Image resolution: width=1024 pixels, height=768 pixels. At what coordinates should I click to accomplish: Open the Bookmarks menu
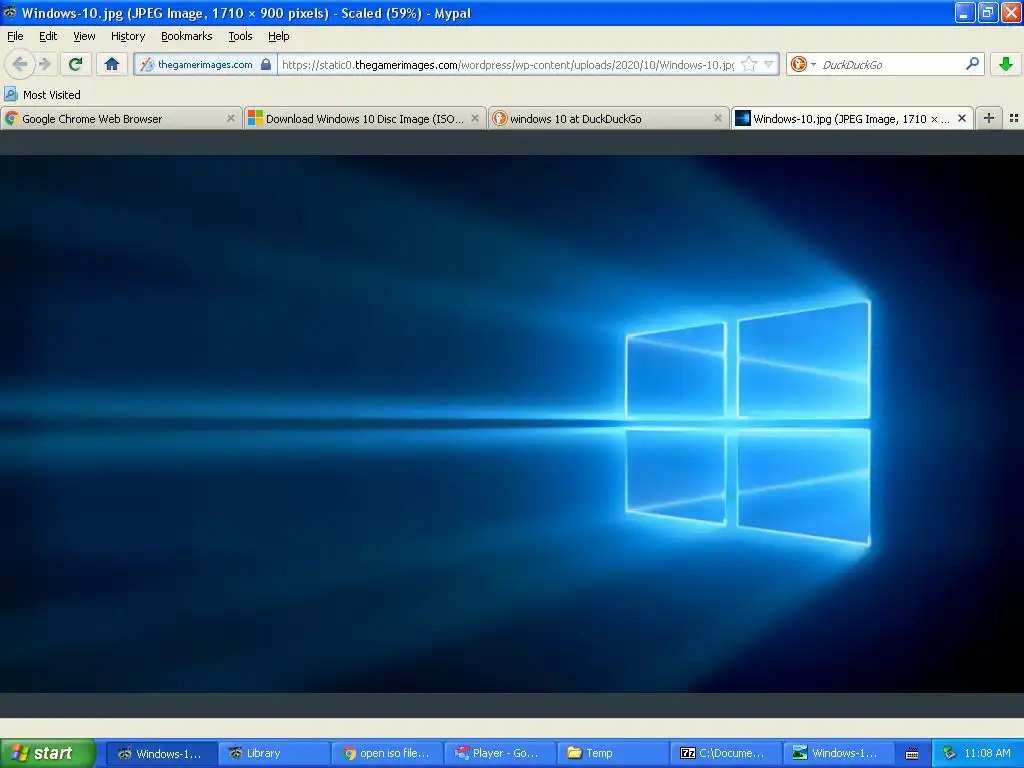(x=187, y=36)
